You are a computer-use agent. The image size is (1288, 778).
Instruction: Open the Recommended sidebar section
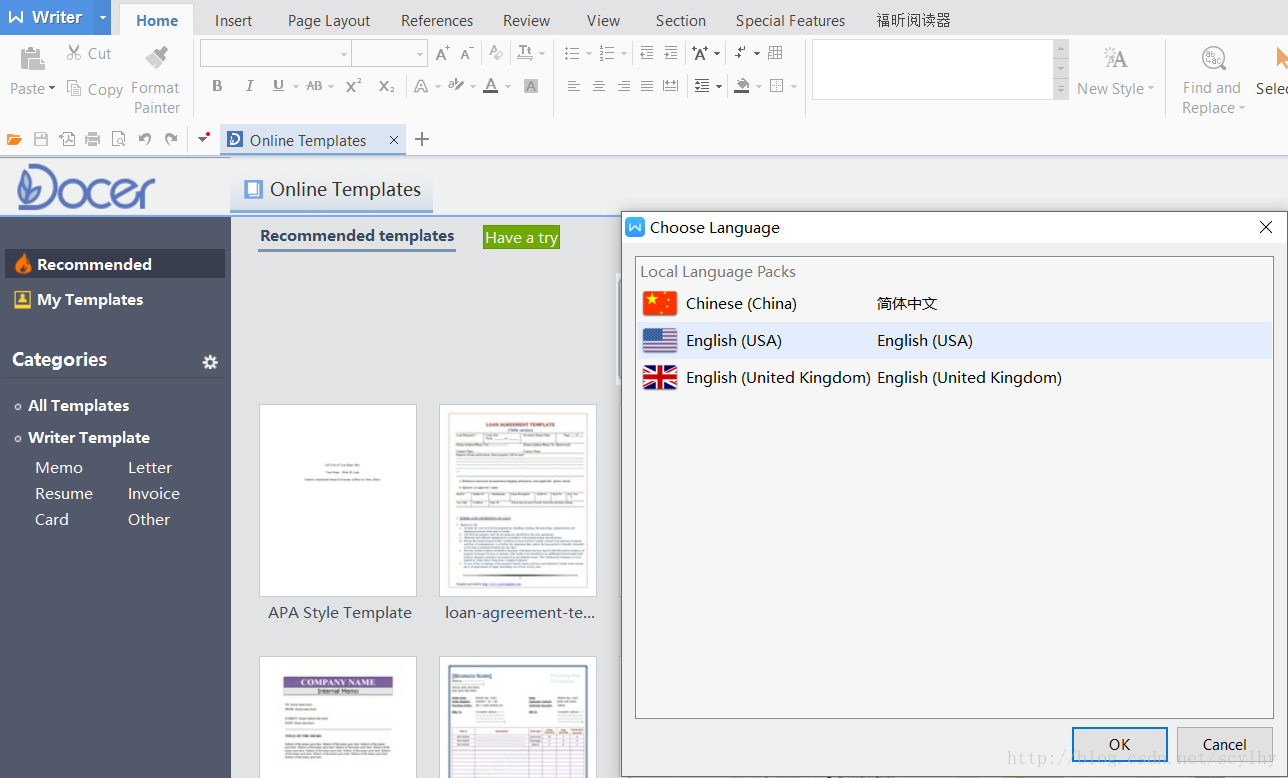coord(115,264)
